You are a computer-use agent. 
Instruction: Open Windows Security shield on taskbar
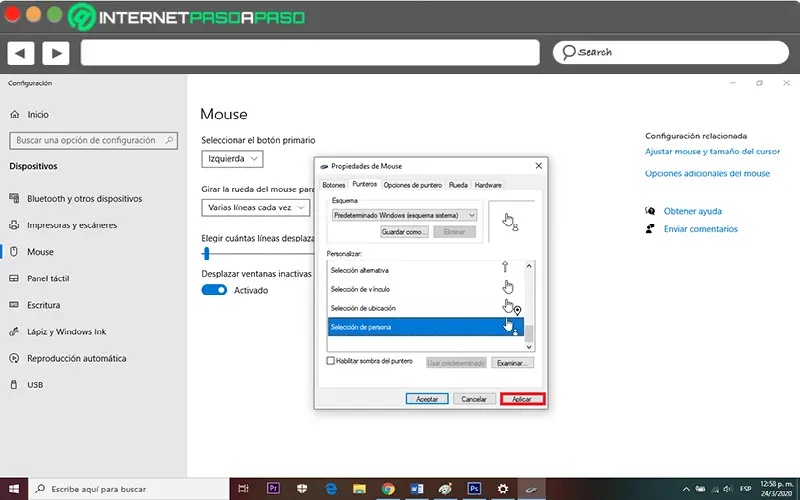[302, 489]
